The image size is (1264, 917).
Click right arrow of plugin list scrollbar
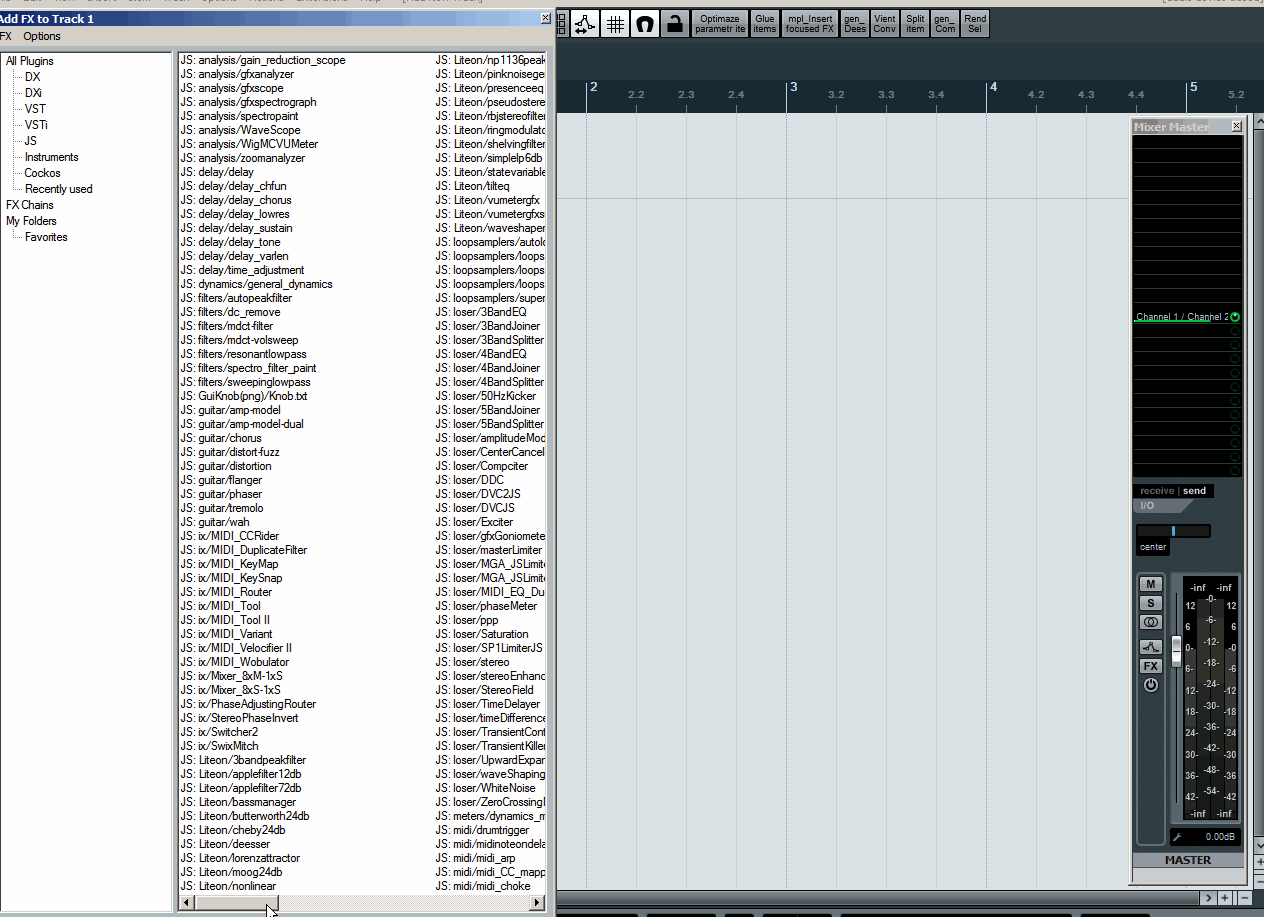point(537,903)
